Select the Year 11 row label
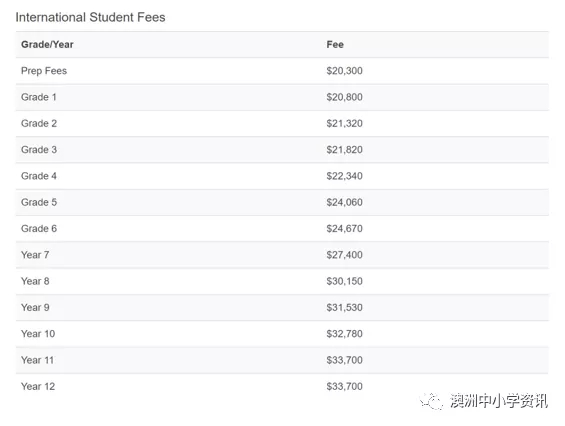565x426 pixels. coord(37,360)
